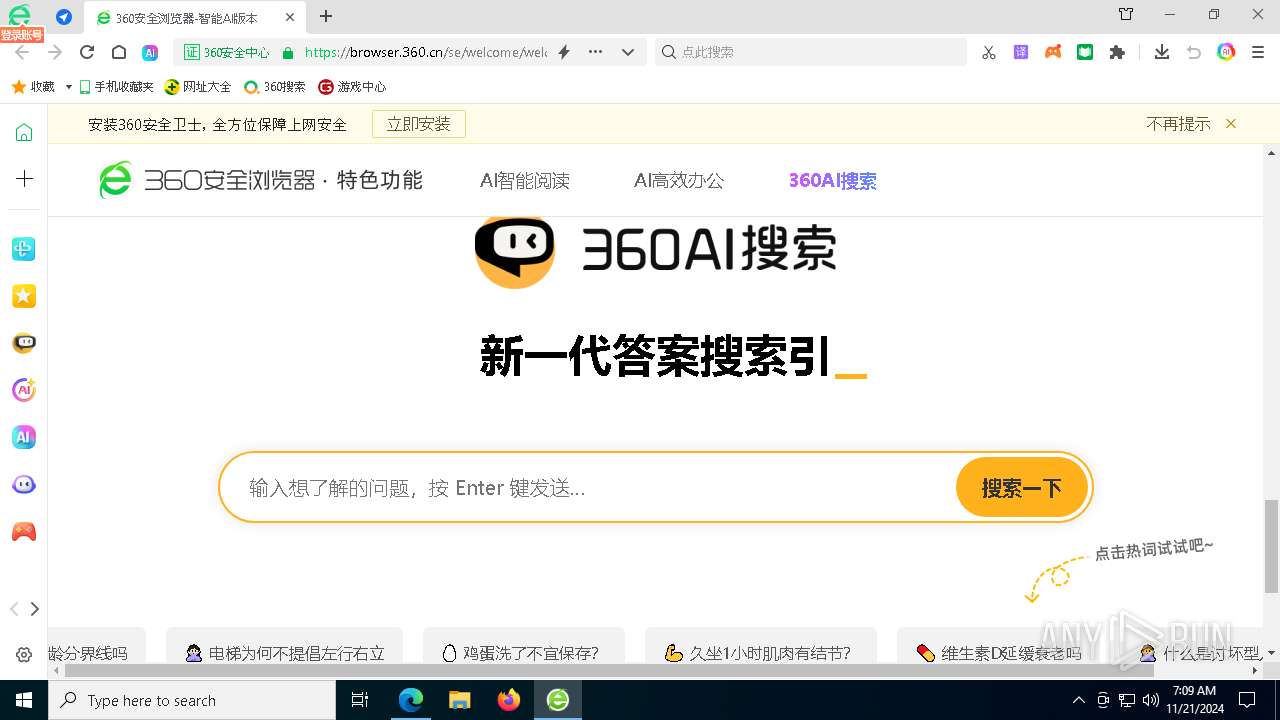Open the downloads manager icon

(x=1161, y=52)
